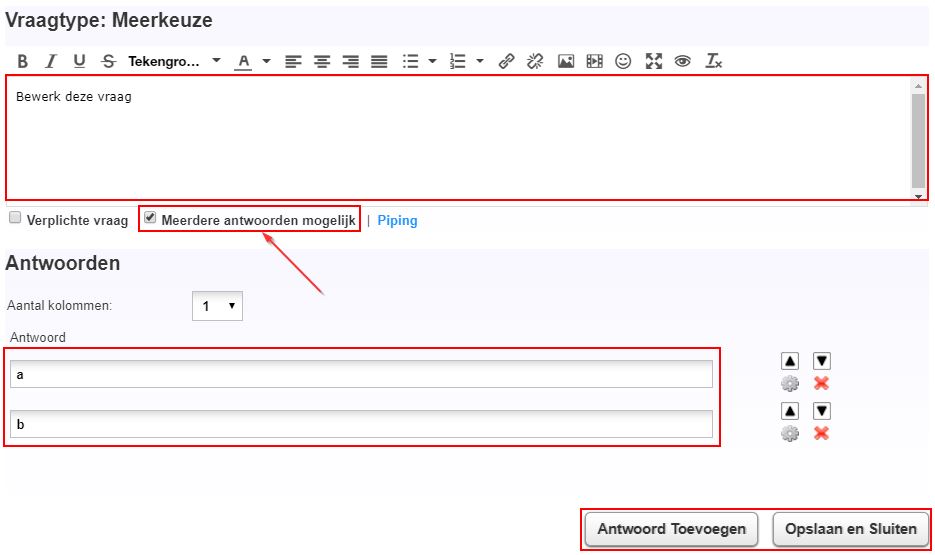Open the emoticon smiley picker

[x=623, y=61]
